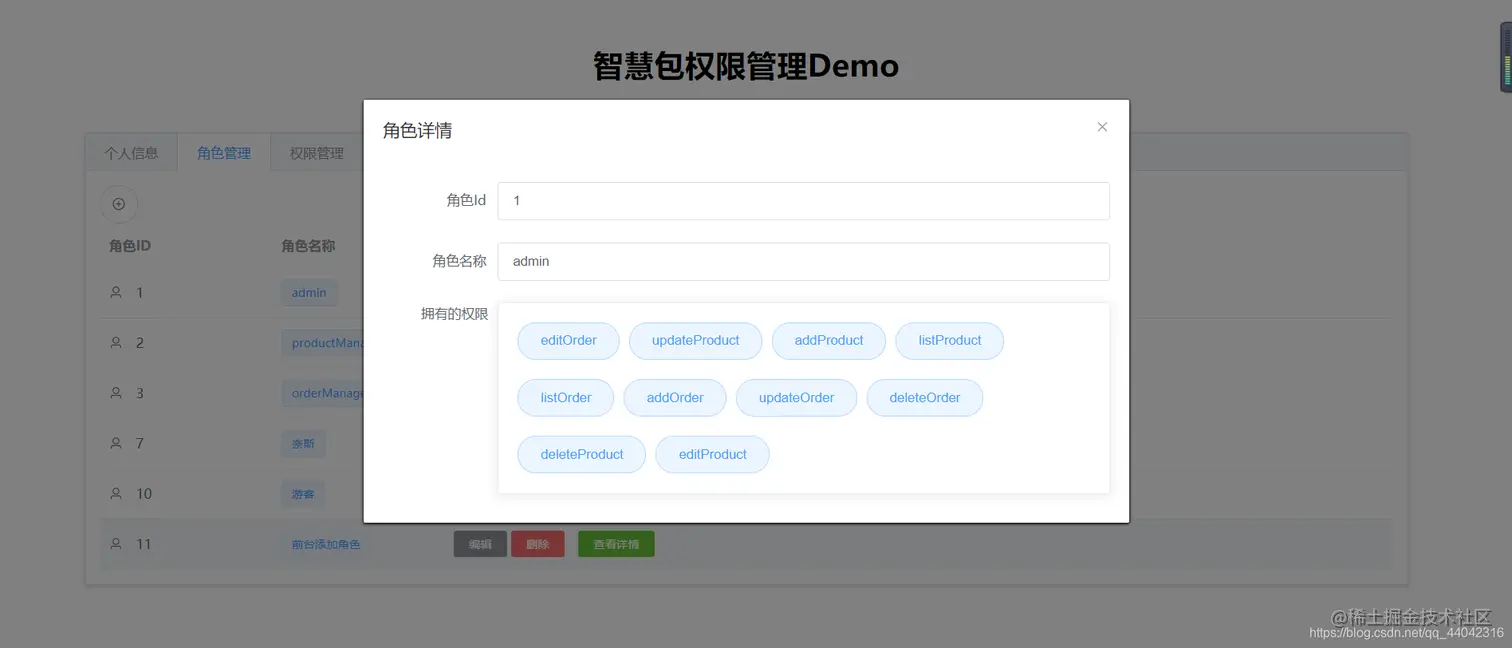Click the user icon in row 3

click(x=116, y=393)
